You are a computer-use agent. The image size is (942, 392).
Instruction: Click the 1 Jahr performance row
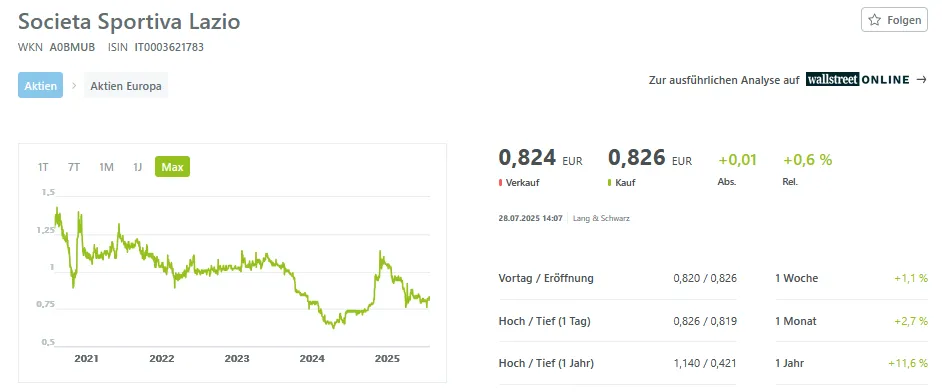click(x=852, y=363)
